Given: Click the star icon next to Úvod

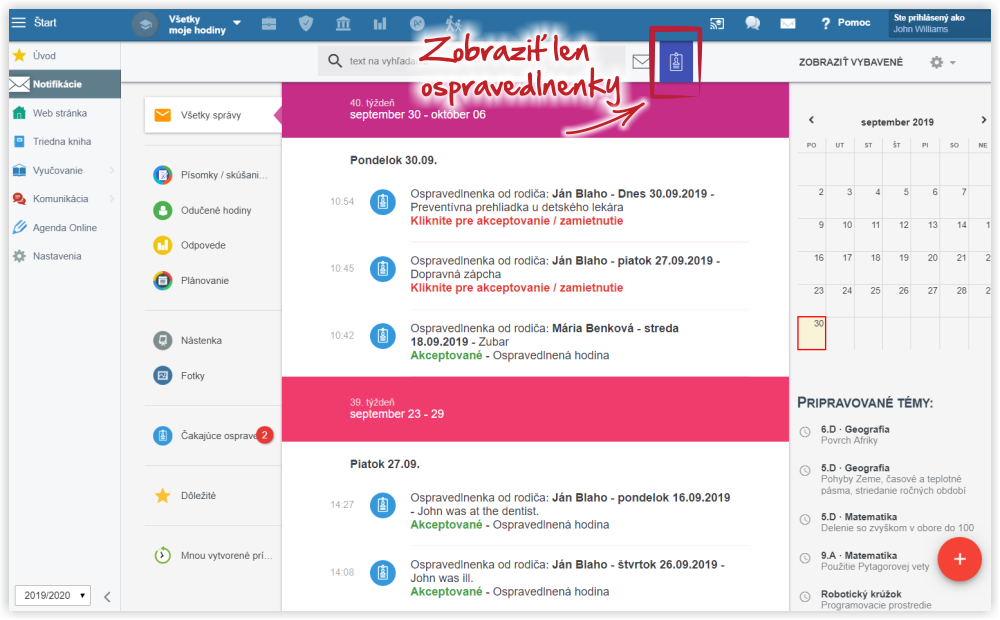Looking at the screenshot, I should (20, 55).
